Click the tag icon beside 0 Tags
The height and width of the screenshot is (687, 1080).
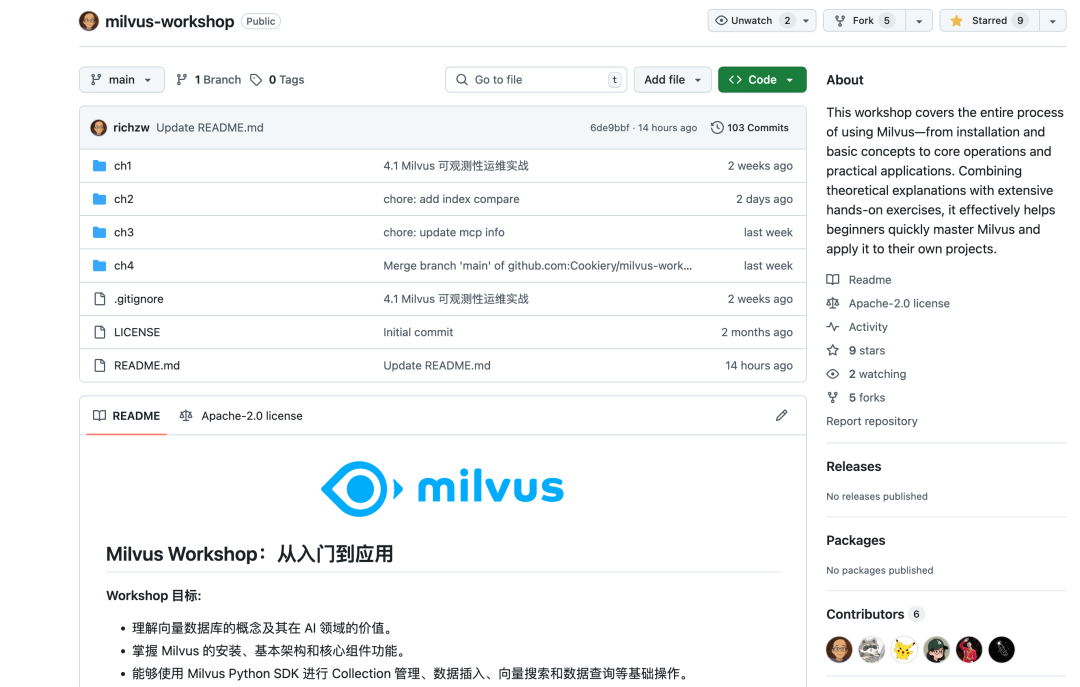pyautogui.click(x=256, y=80)
